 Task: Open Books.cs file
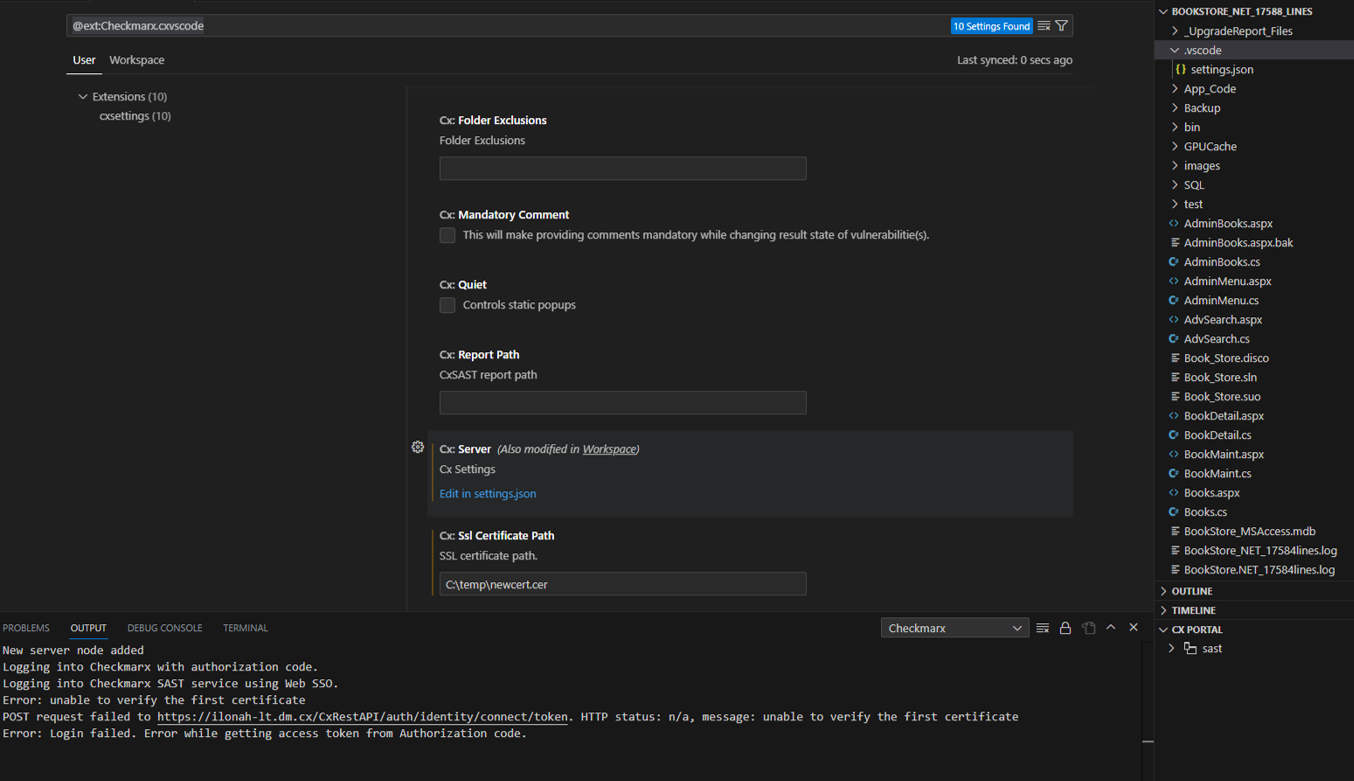(x=1205, y=512)
